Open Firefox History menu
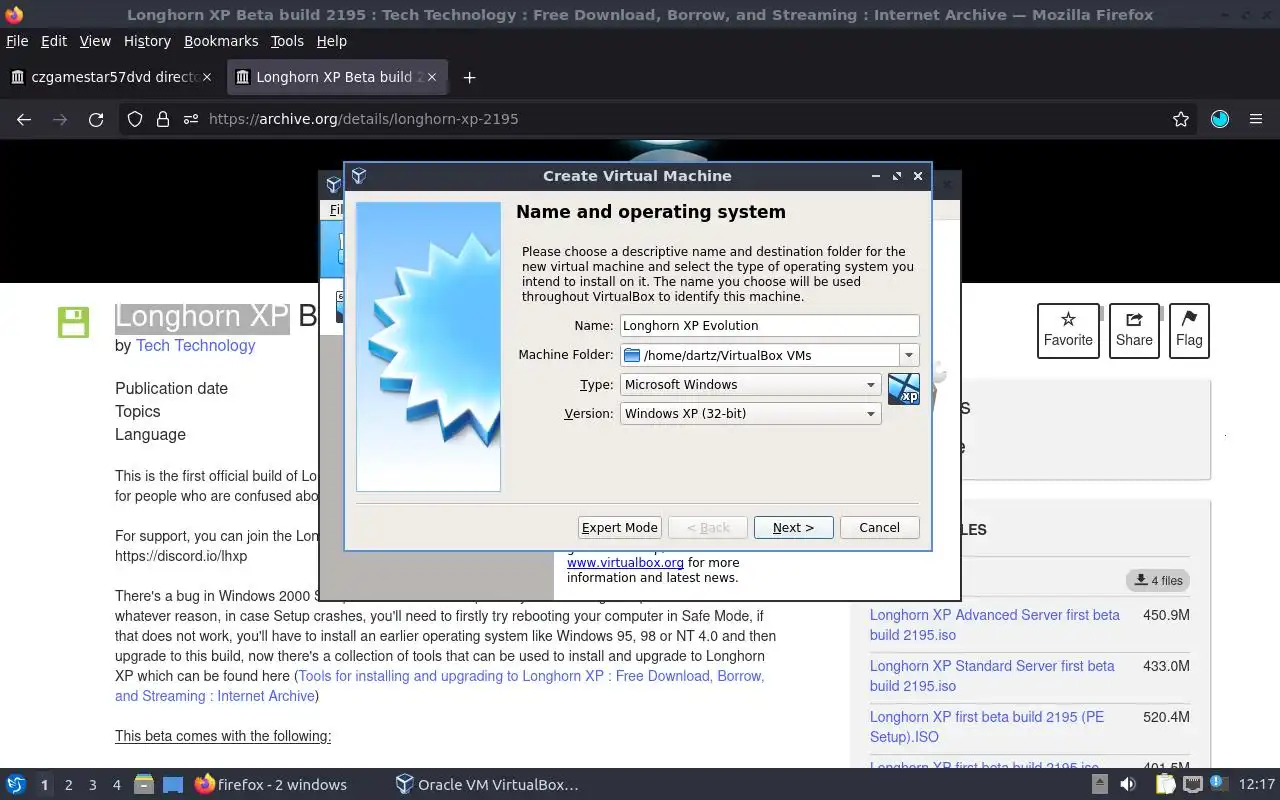Viewport: 1280px width, 800px height. tap(147, 41)
